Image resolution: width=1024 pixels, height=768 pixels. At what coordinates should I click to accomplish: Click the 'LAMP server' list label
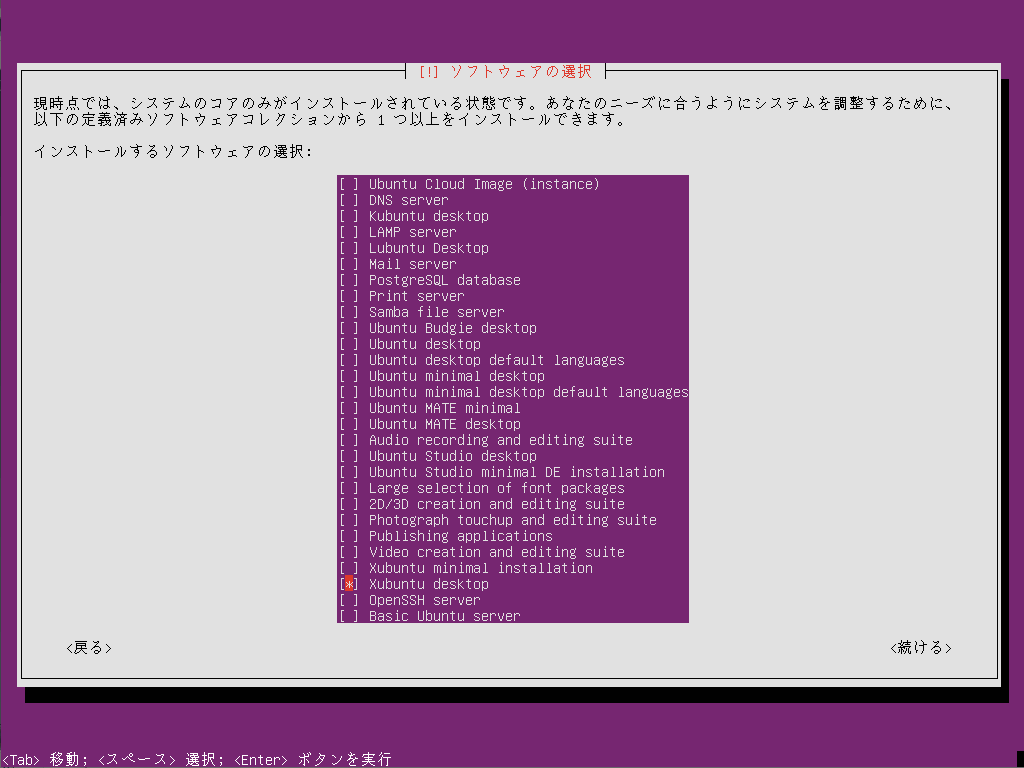tap(413, 232)
